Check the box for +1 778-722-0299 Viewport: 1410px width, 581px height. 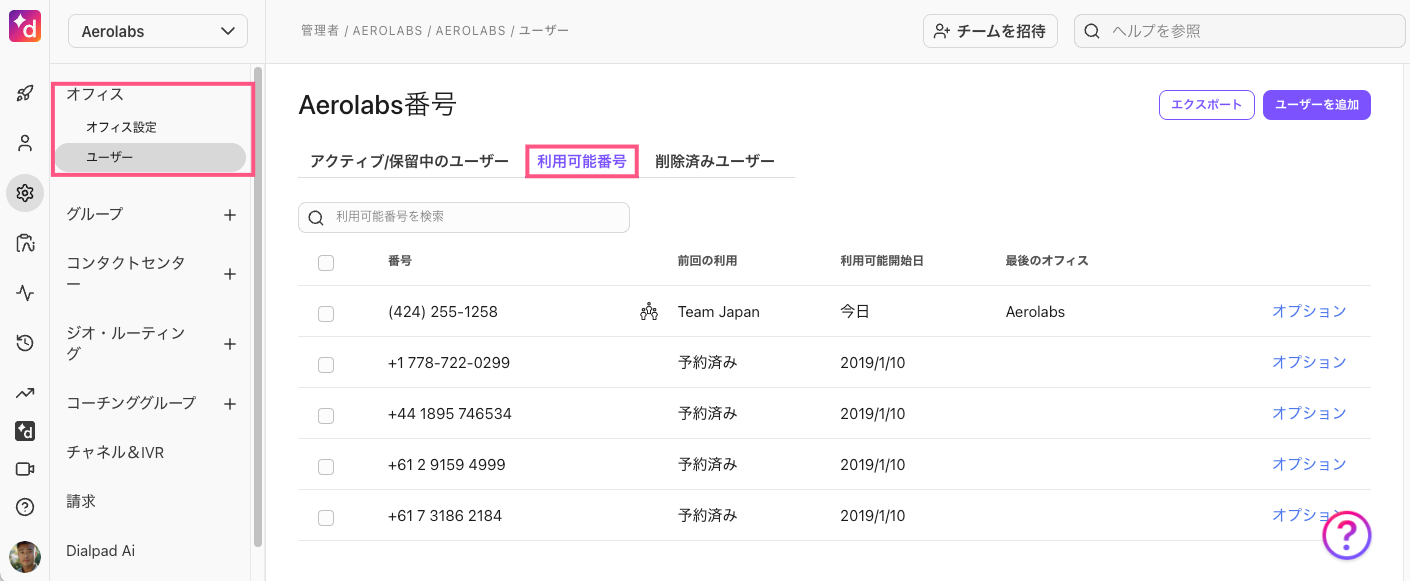[x=325, y=365]
